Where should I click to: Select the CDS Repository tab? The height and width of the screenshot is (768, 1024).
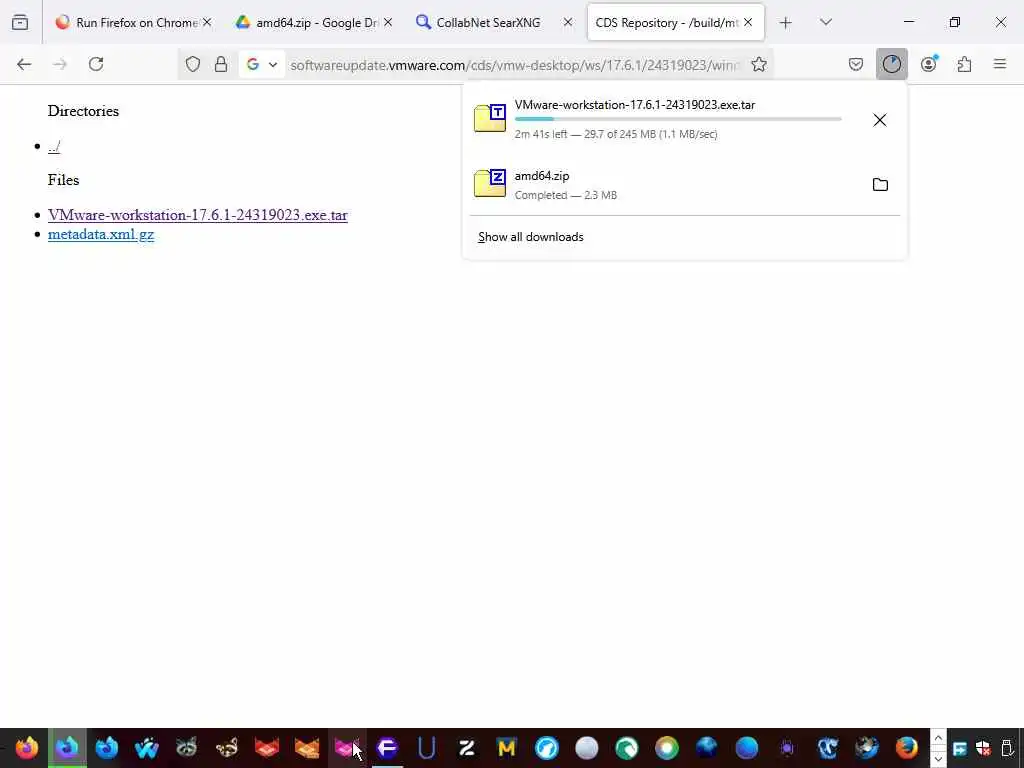[x=675, y=23]
